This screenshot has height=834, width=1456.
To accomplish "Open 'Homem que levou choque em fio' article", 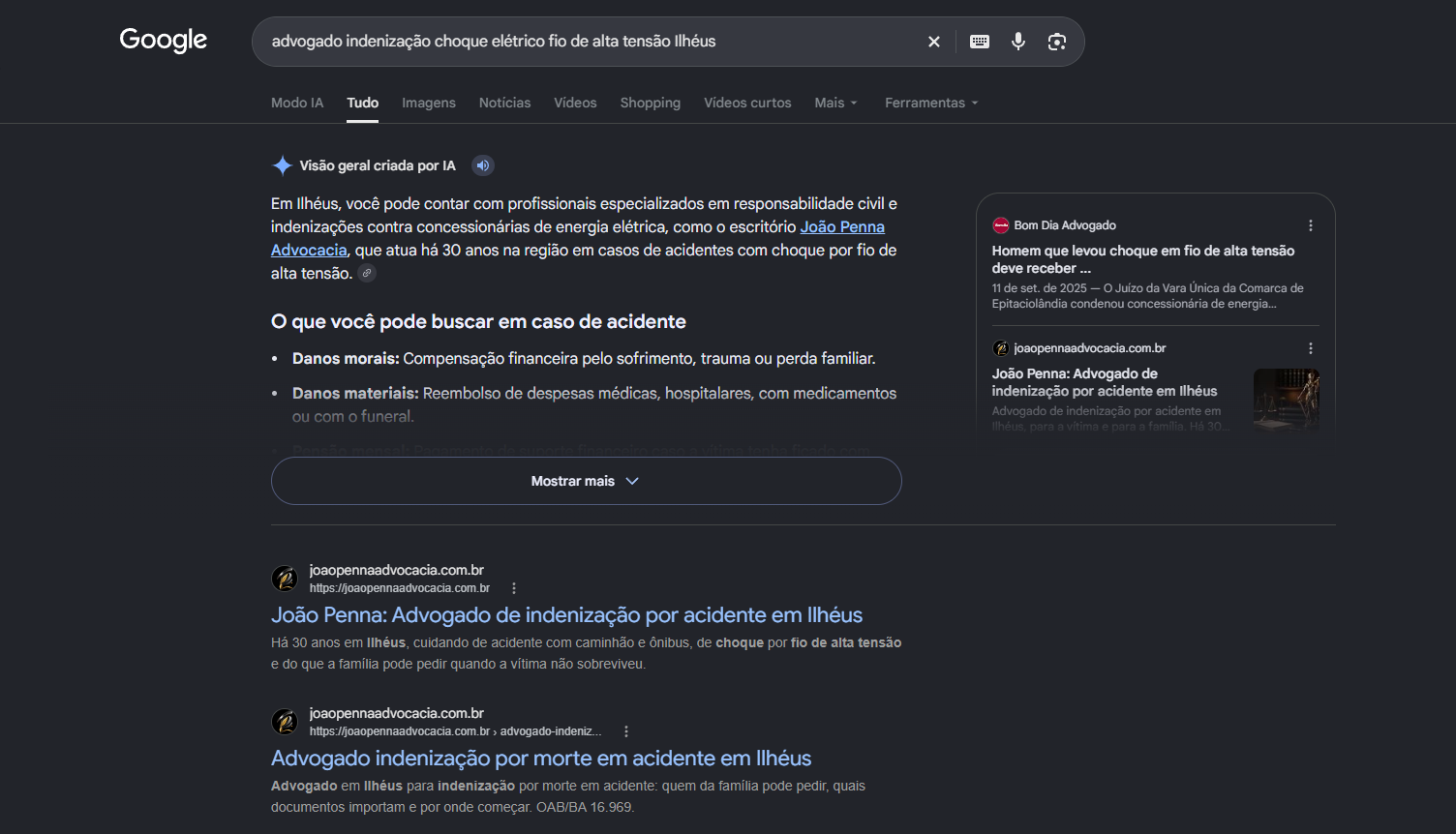I will (x=1143, y=259).
